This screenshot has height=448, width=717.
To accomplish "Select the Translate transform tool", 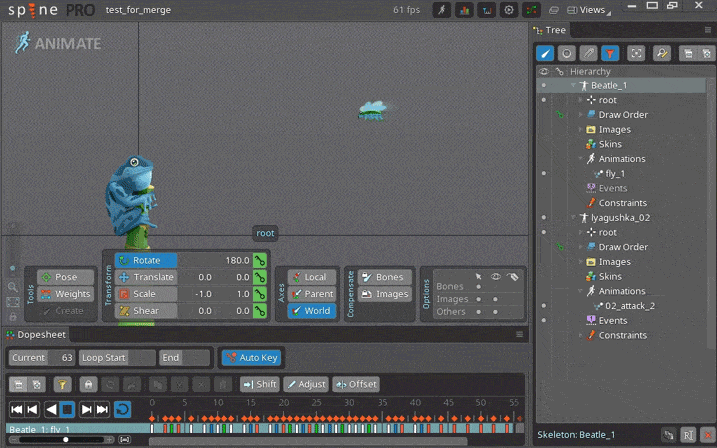I will (x=146, y=277).
